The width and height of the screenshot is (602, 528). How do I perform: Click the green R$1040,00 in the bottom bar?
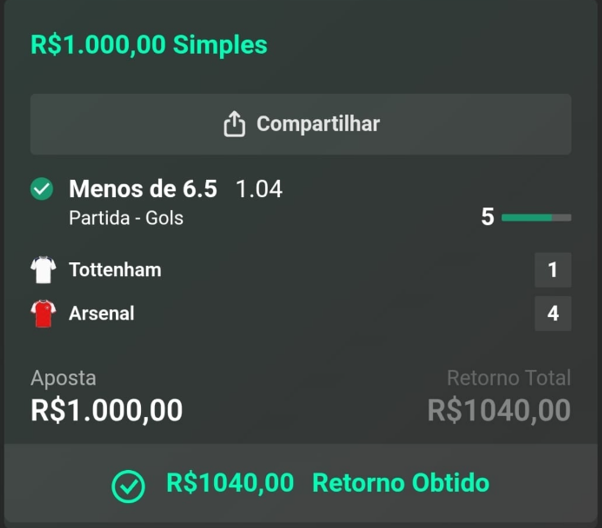coord(230,484)
